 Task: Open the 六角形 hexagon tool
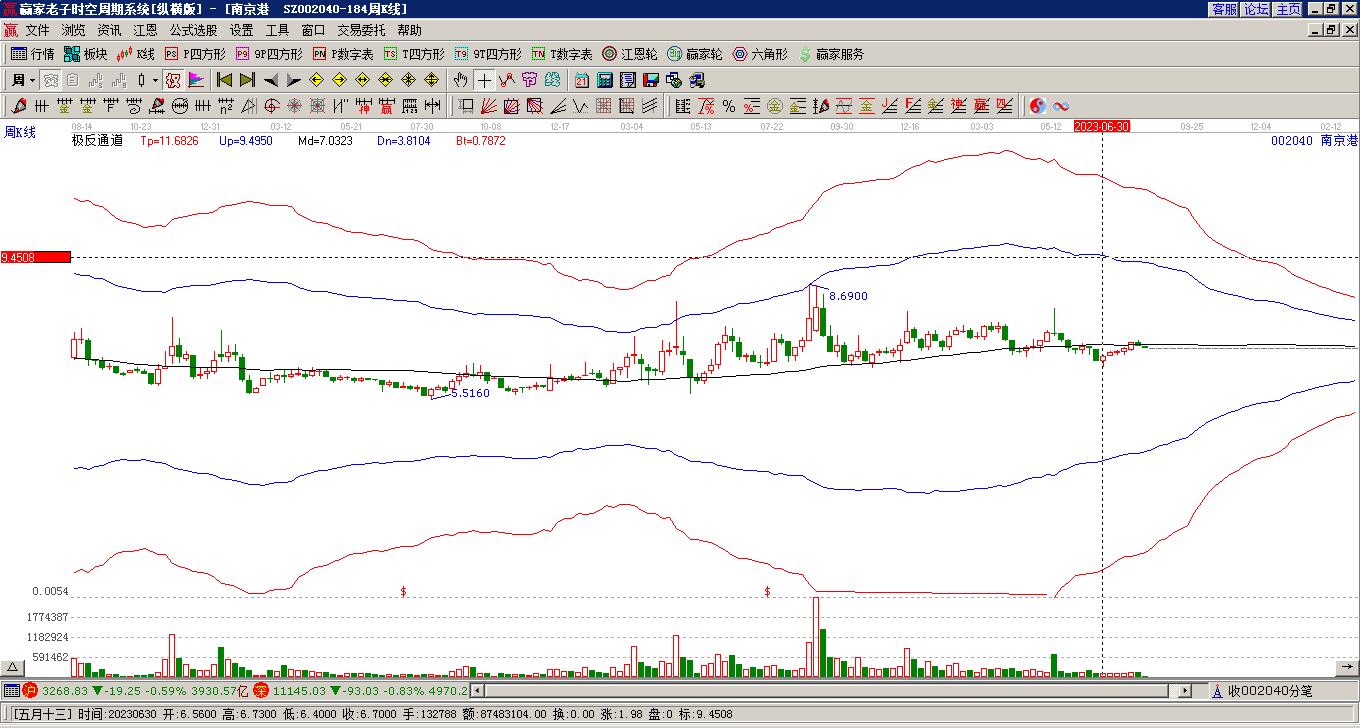(x=760, y=54)
